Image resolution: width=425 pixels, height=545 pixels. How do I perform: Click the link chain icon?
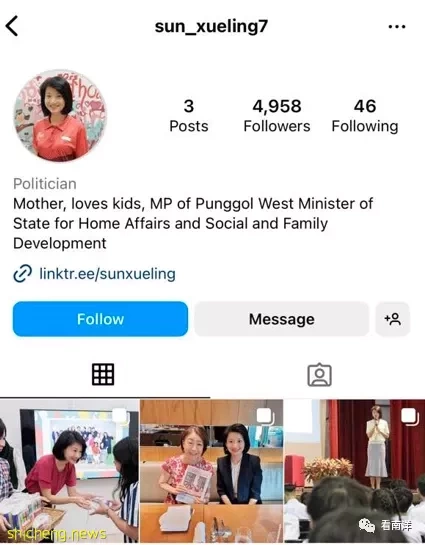(x=23, y=274)
